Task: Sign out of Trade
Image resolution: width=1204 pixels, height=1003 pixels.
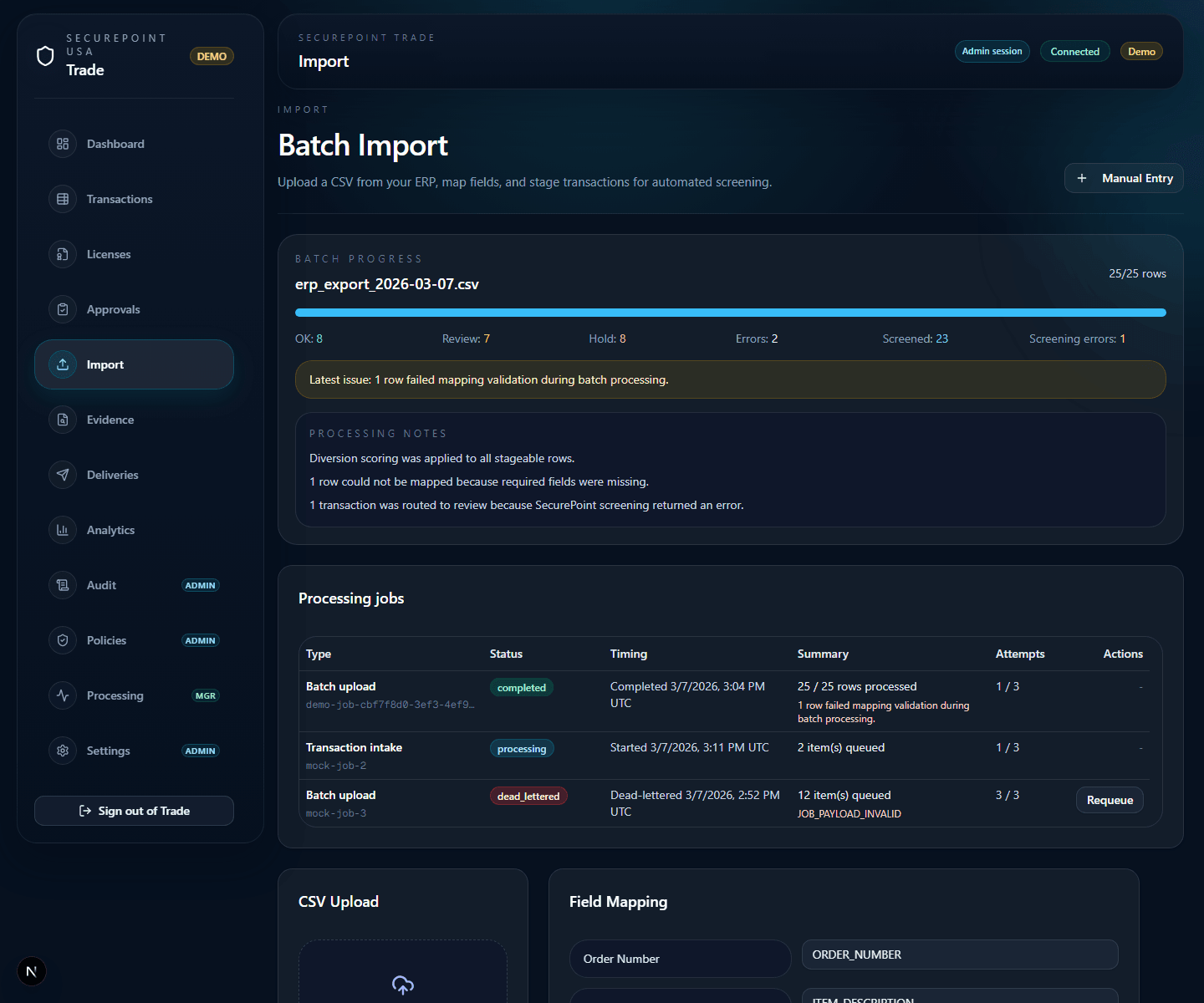Action: (134, 811)
